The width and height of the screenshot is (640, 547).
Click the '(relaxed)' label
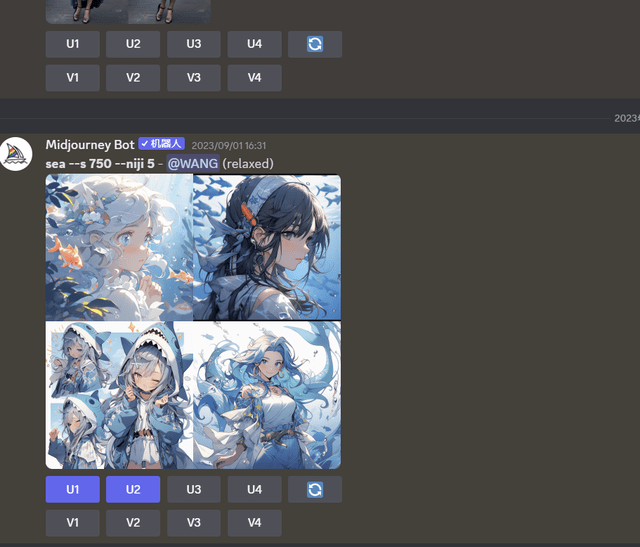(x=248, y=164)
